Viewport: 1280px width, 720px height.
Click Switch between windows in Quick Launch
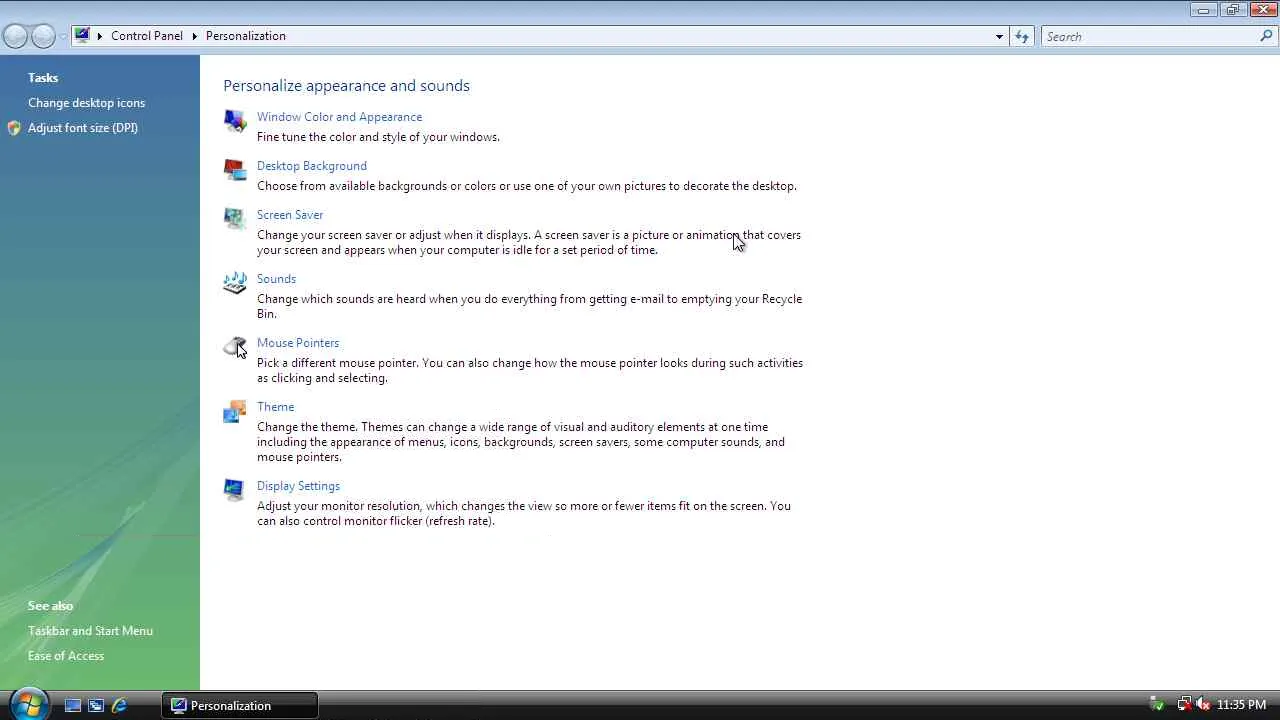point(96,705)
